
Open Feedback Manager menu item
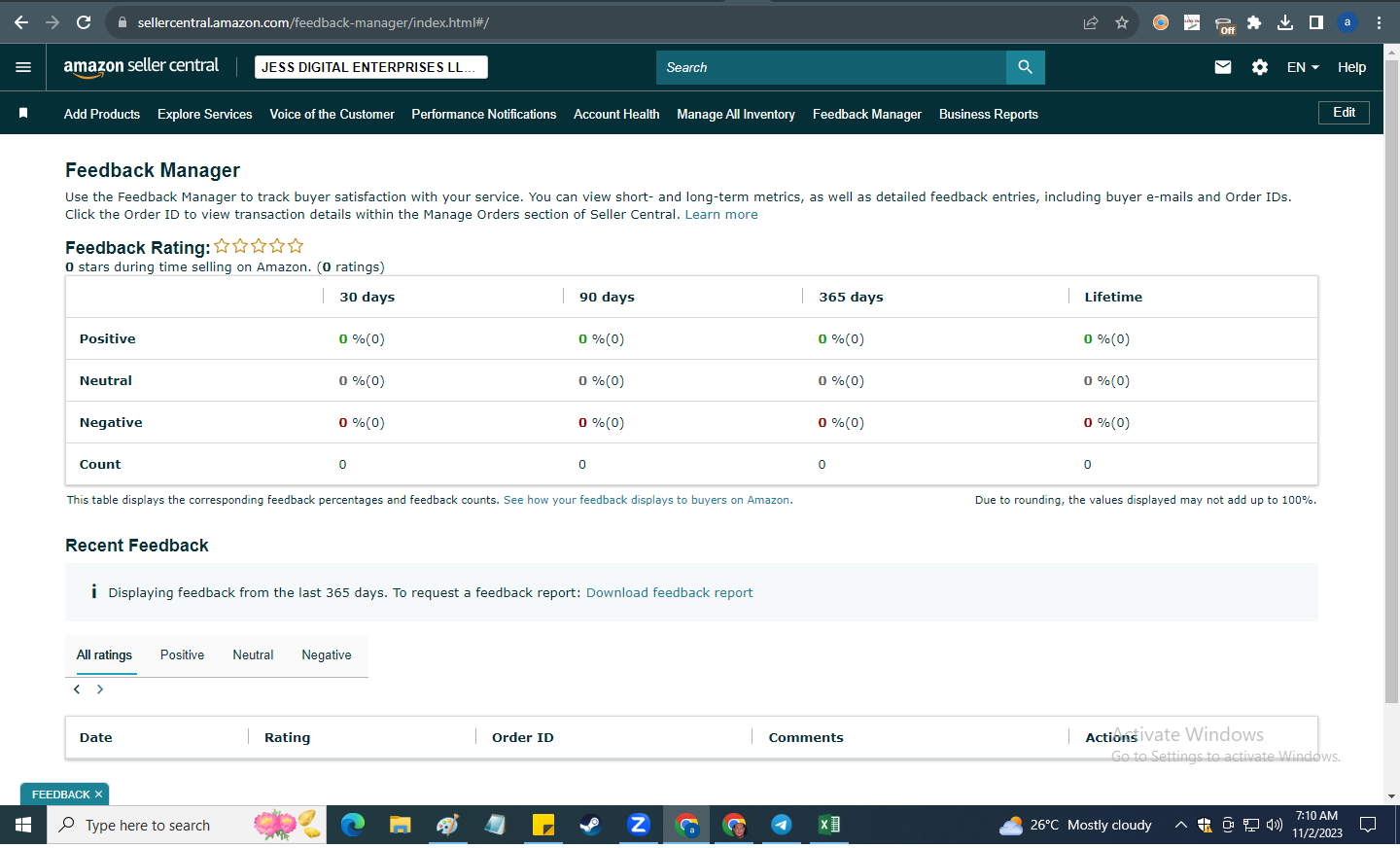click(x=867, y=114)
